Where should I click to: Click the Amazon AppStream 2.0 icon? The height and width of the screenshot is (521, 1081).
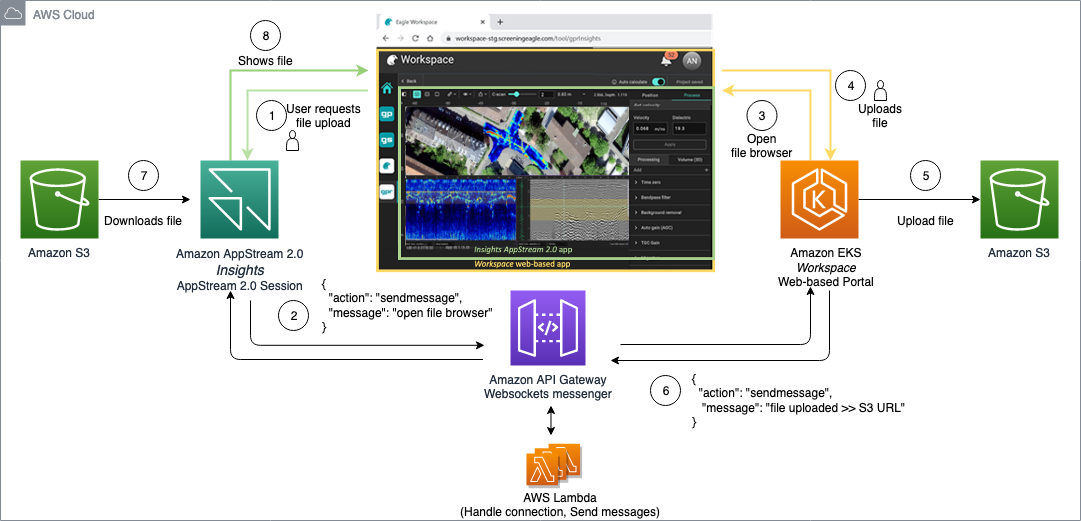[239, 200]
